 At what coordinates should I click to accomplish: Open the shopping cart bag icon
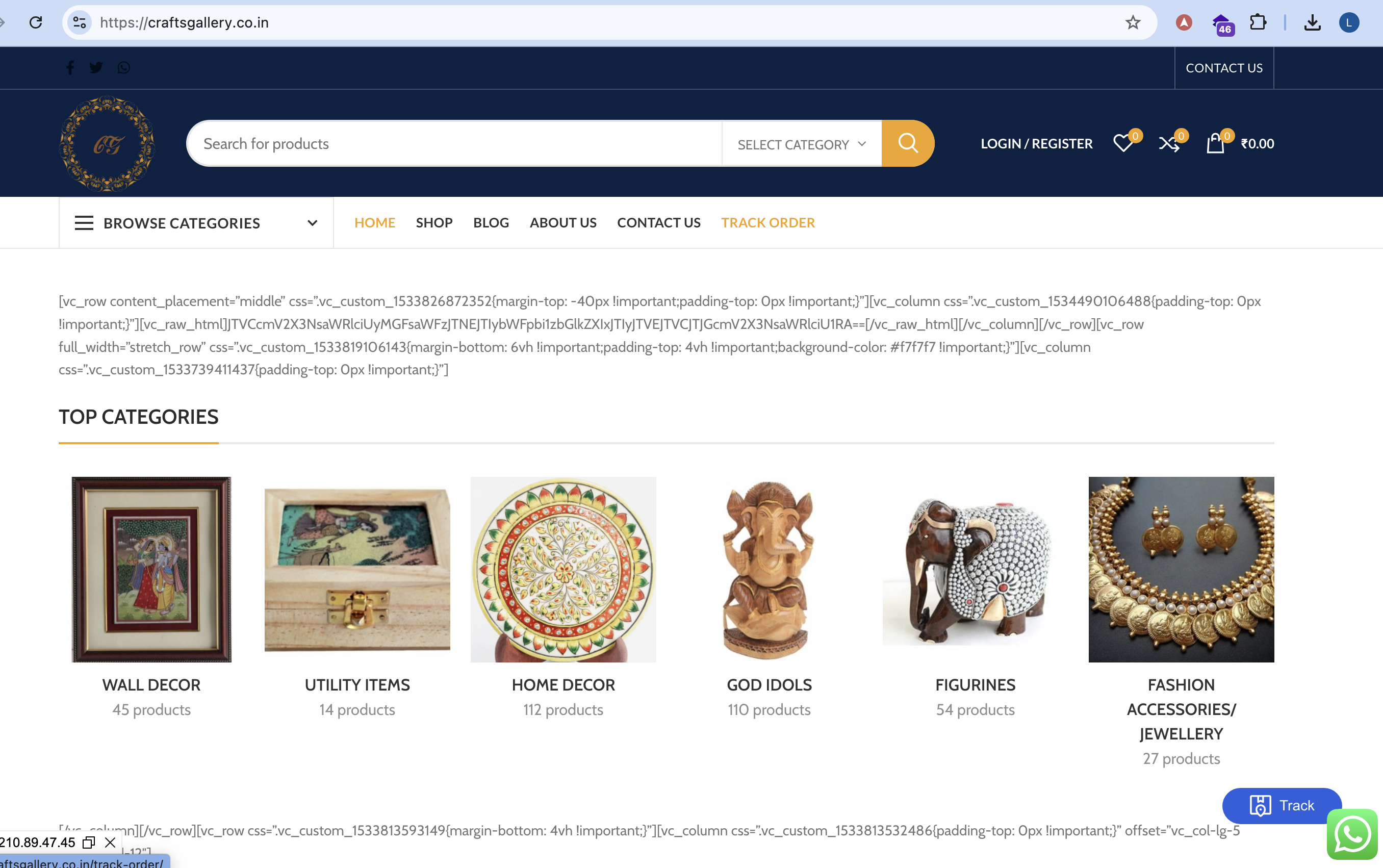click(1215, 143)
